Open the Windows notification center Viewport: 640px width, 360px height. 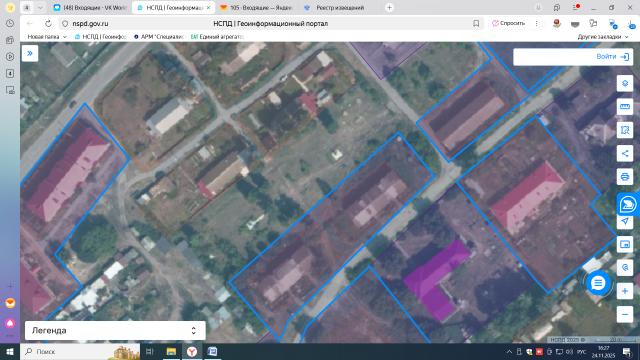(x=627, y=351)
